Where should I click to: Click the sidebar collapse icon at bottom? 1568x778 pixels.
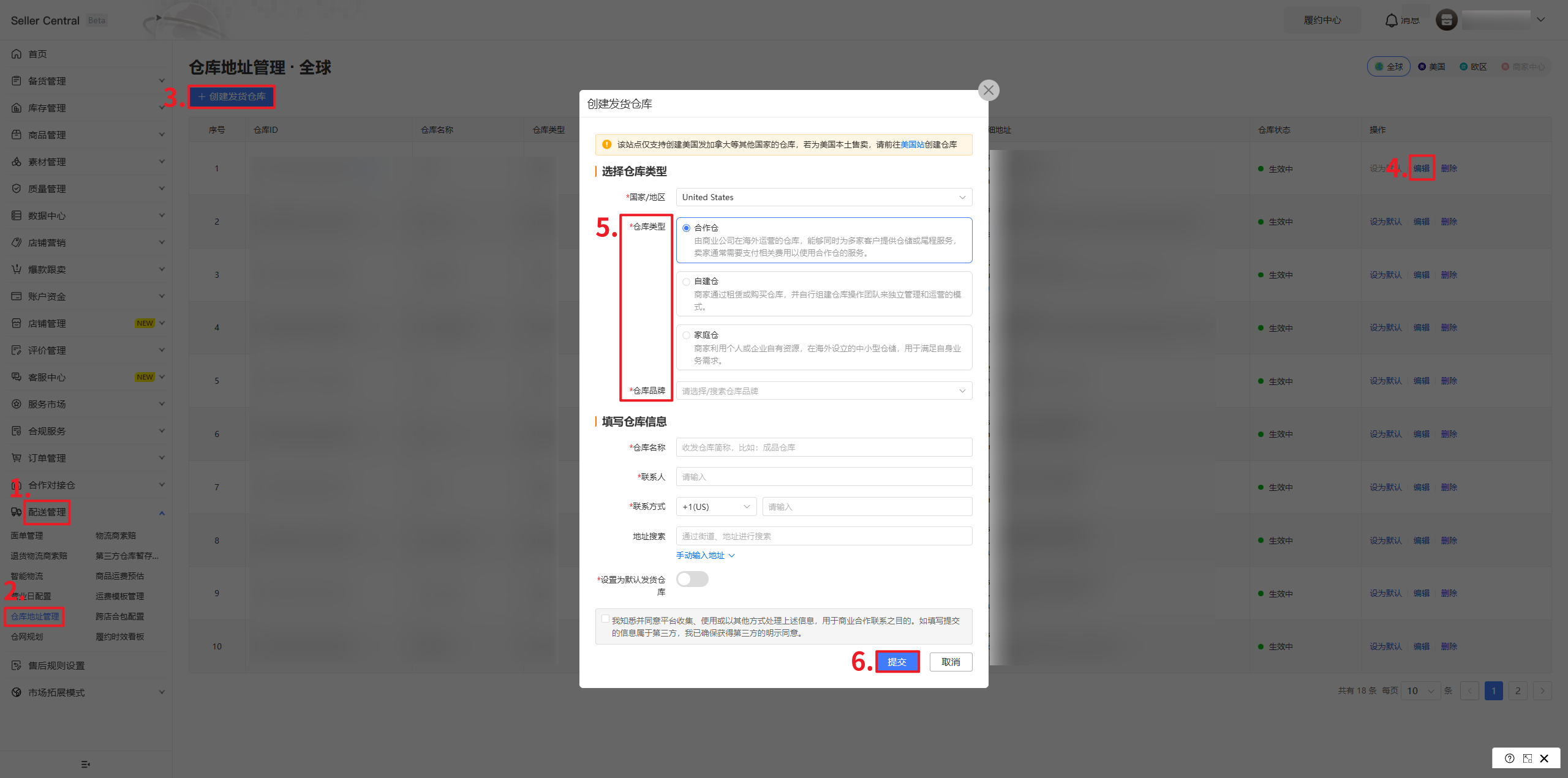click(x=85, y=764)
